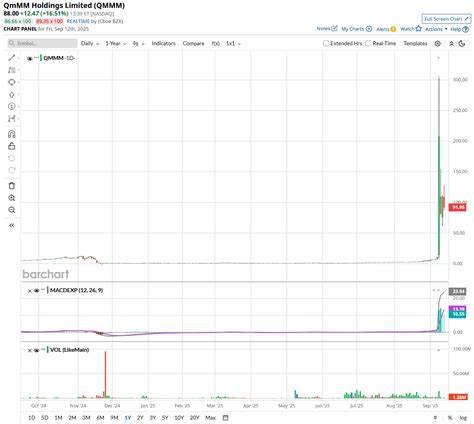Open the Compare menu
The width and height of the screenshot is (474, 424).
[193, 44]
